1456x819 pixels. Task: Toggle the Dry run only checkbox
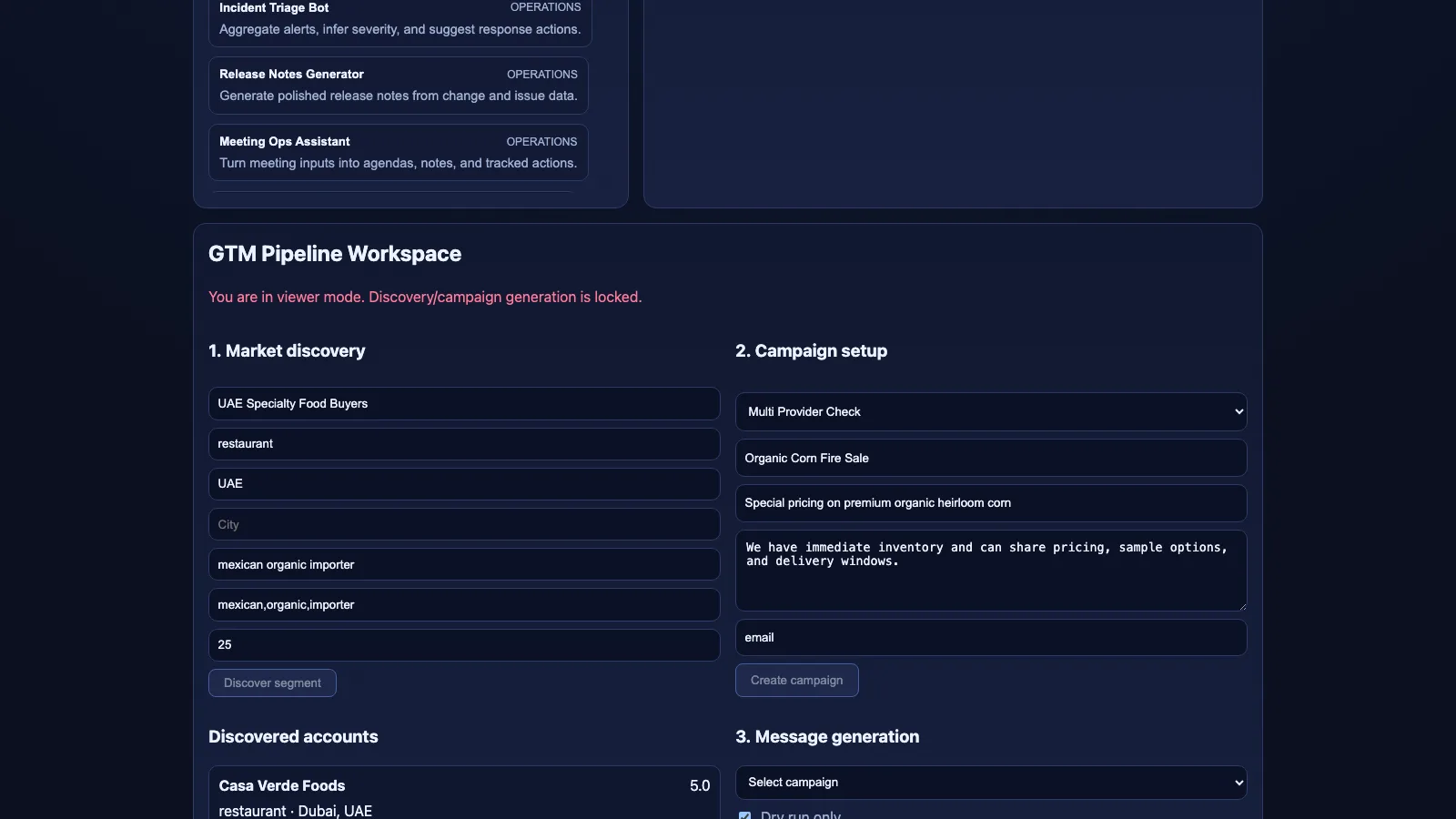[745, 815]
